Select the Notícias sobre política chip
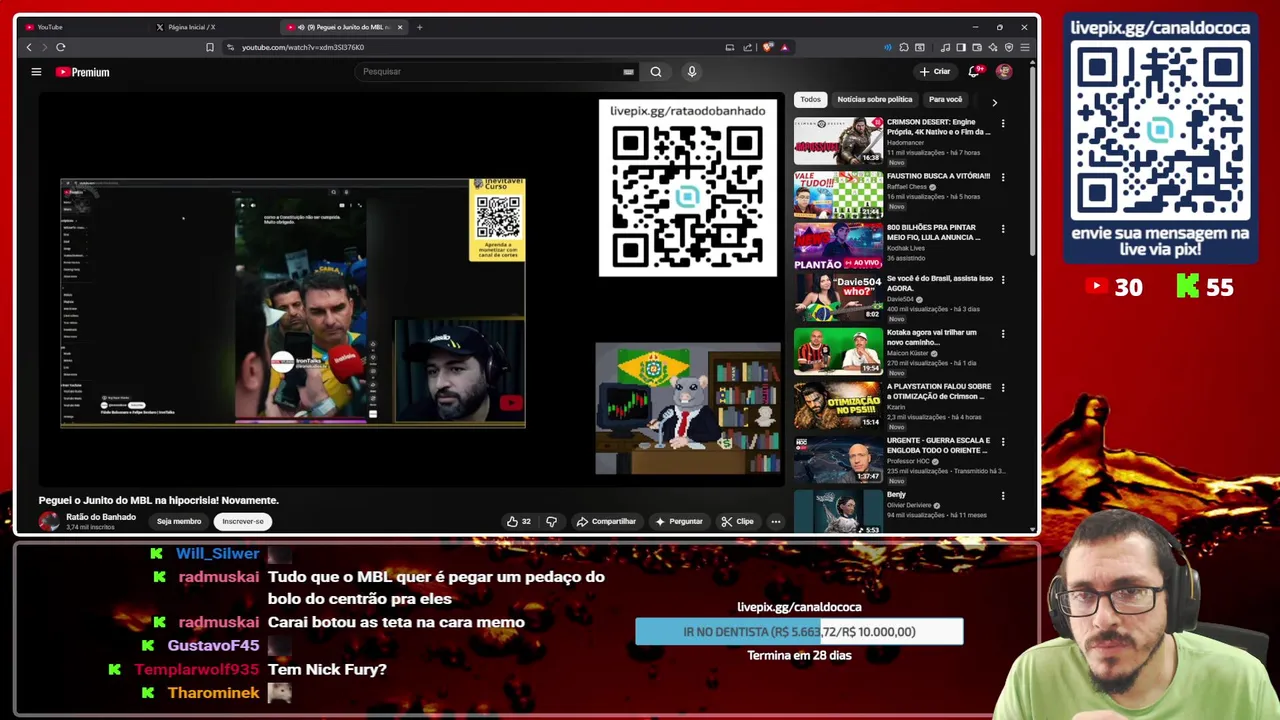 874,100
